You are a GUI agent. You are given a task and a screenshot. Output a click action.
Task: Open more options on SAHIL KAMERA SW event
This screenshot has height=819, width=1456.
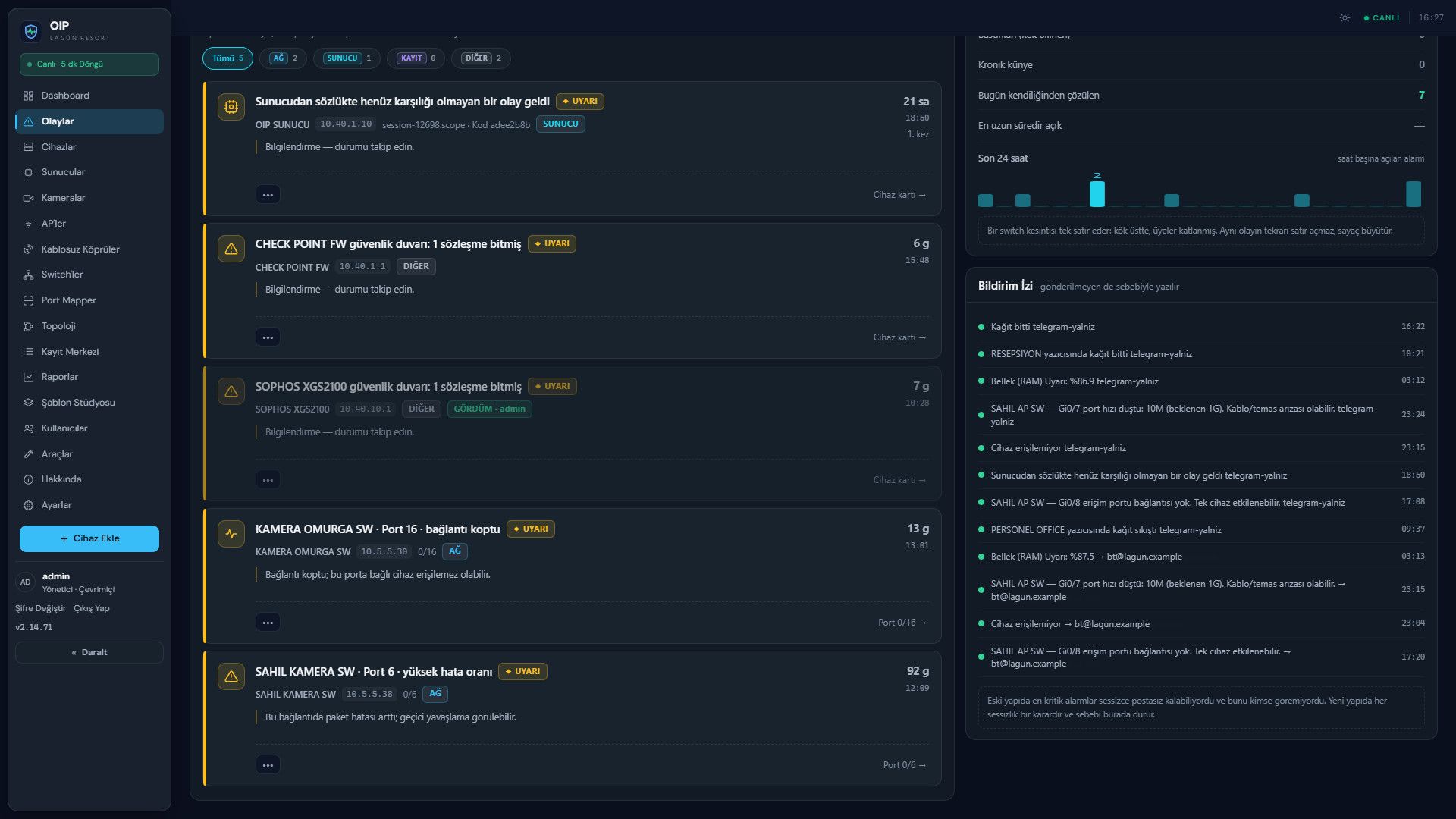268,765
